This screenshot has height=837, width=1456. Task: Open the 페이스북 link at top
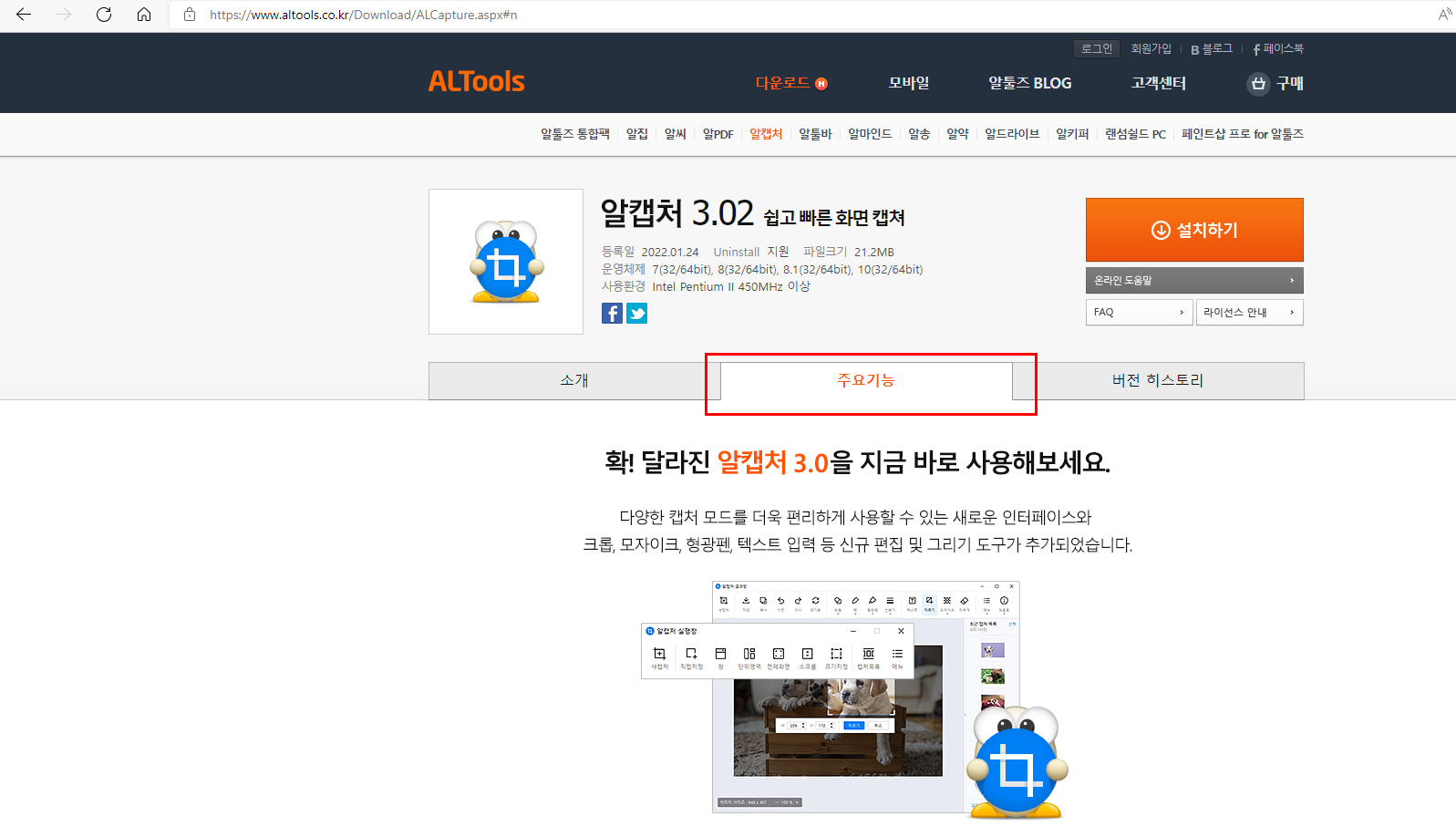(x=1278, y=48)
